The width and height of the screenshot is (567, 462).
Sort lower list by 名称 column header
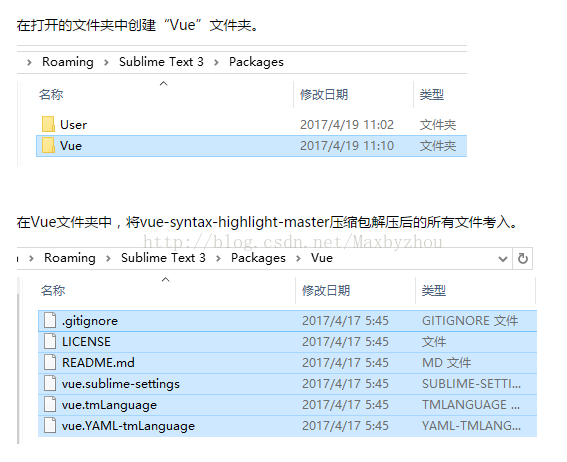tap(53, 291)
